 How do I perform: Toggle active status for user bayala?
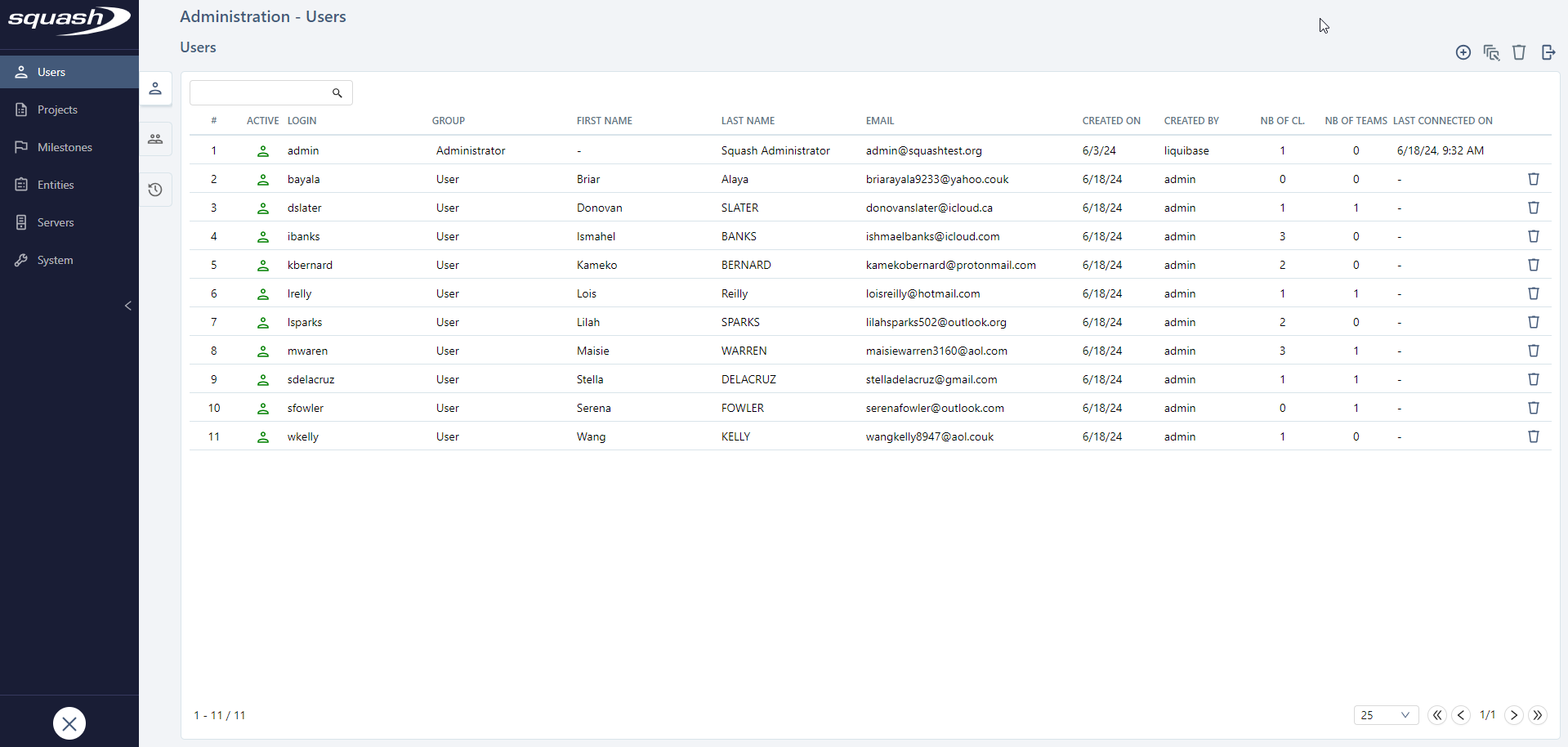click(x=262, y=179)
